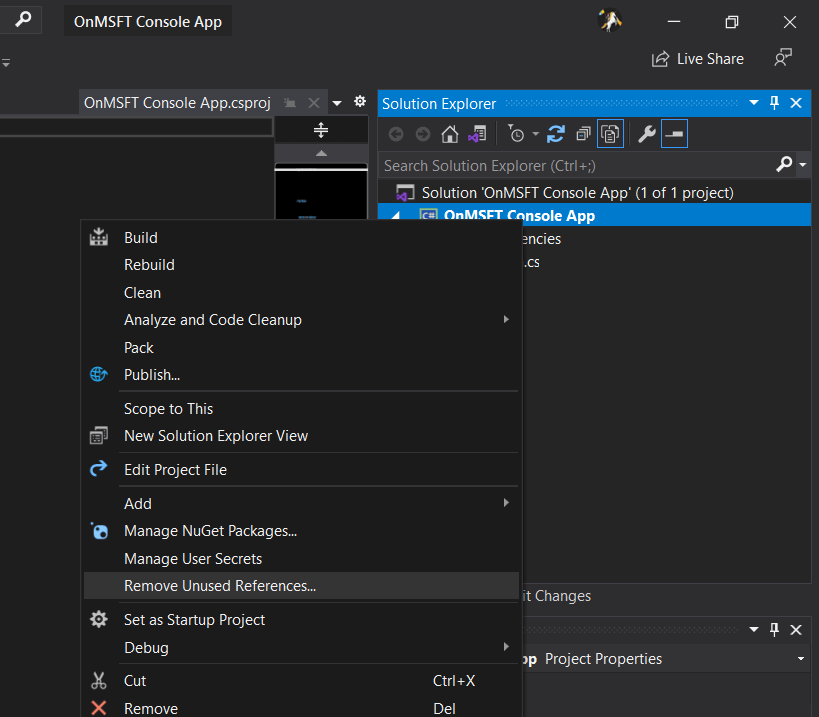Choose Cut from context menu

click(301, 680)
